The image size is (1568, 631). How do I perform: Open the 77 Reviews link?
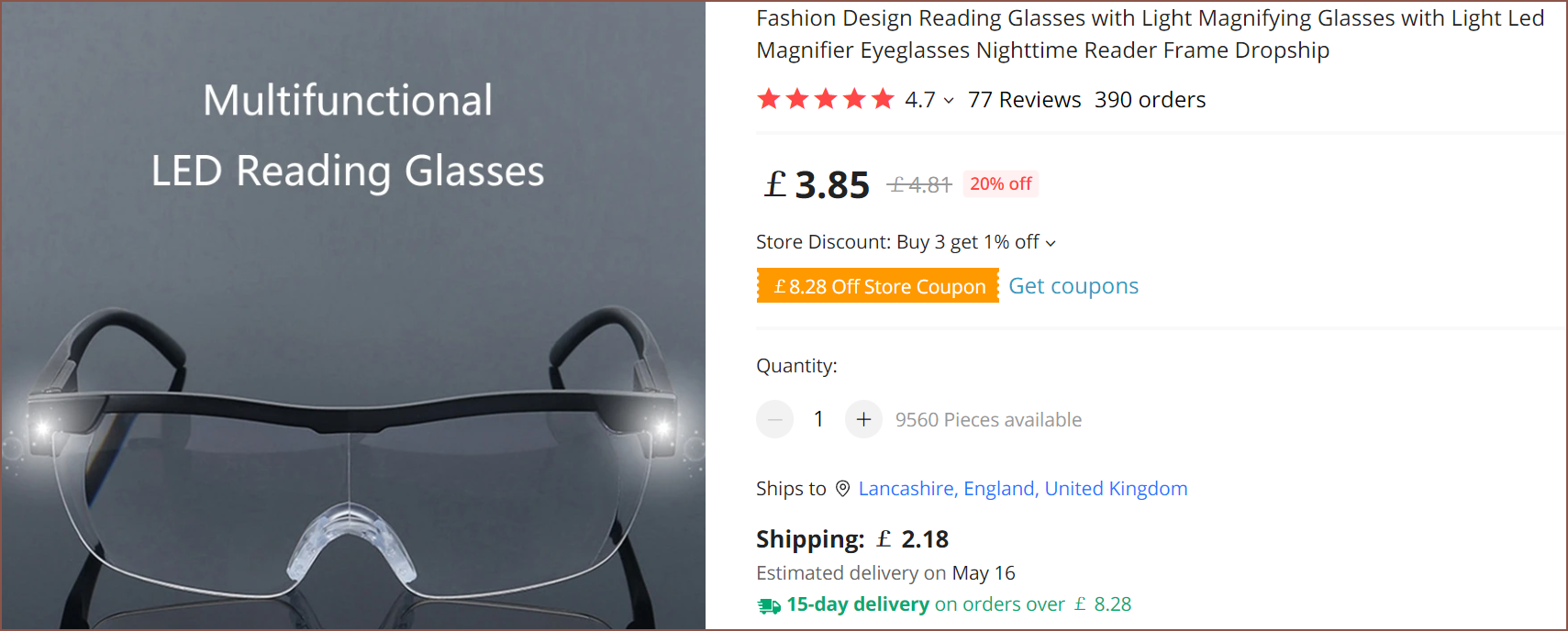tap(1024, 100)
